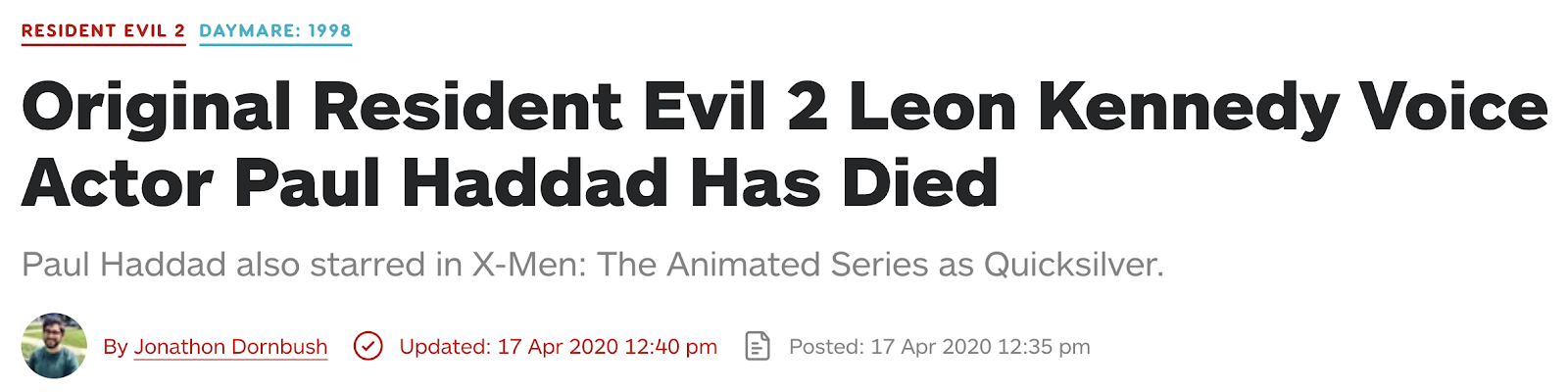Click the grey "Posted:" label
The width and height of the screenshot is (1568, 392).
[826, 347]
